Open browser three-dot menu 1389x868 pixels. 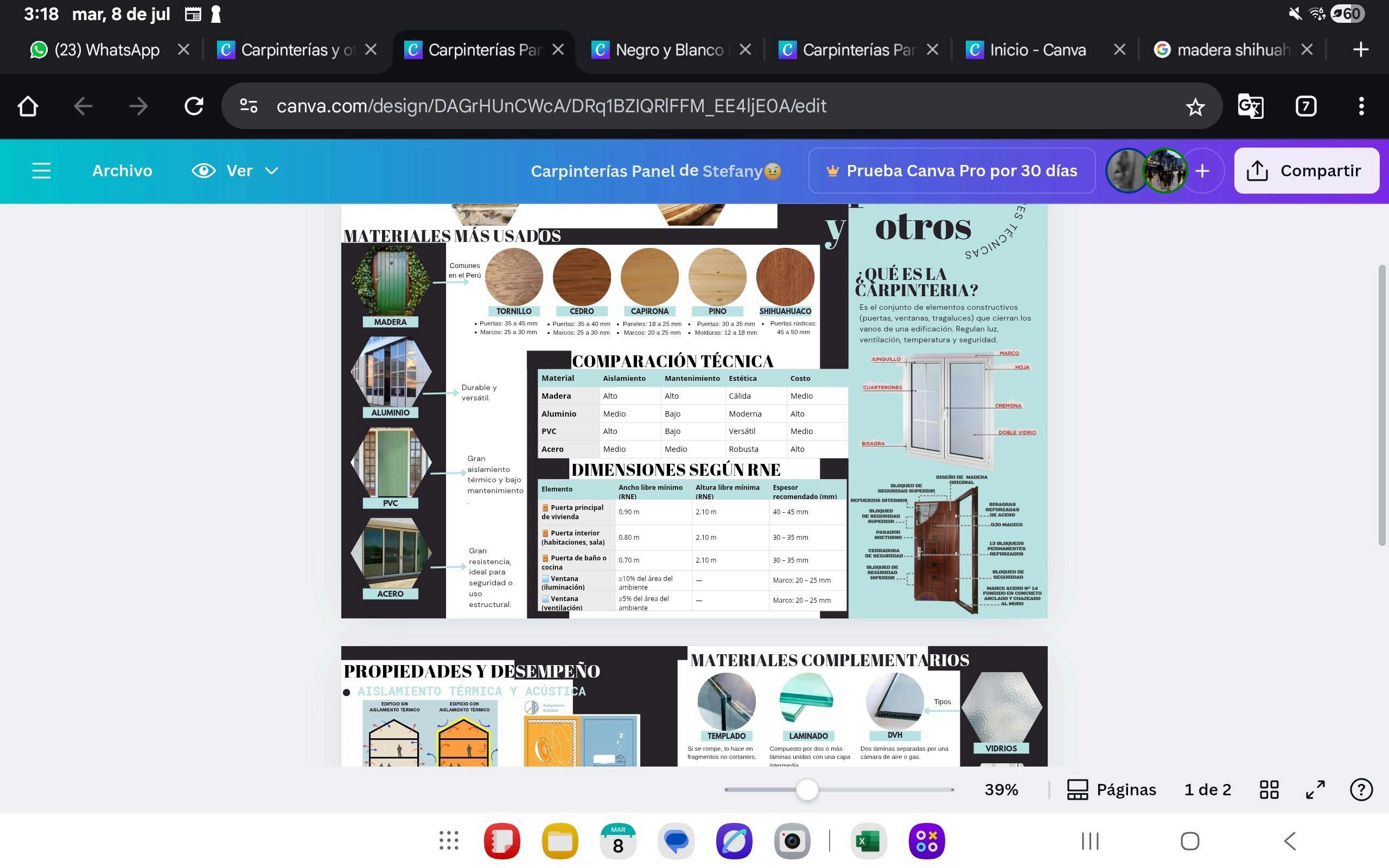pos(1361,106)
